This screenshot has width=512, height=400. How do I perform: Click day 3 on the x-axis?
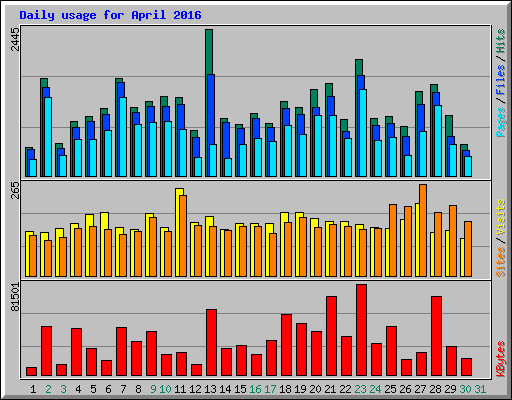(63, 389)
